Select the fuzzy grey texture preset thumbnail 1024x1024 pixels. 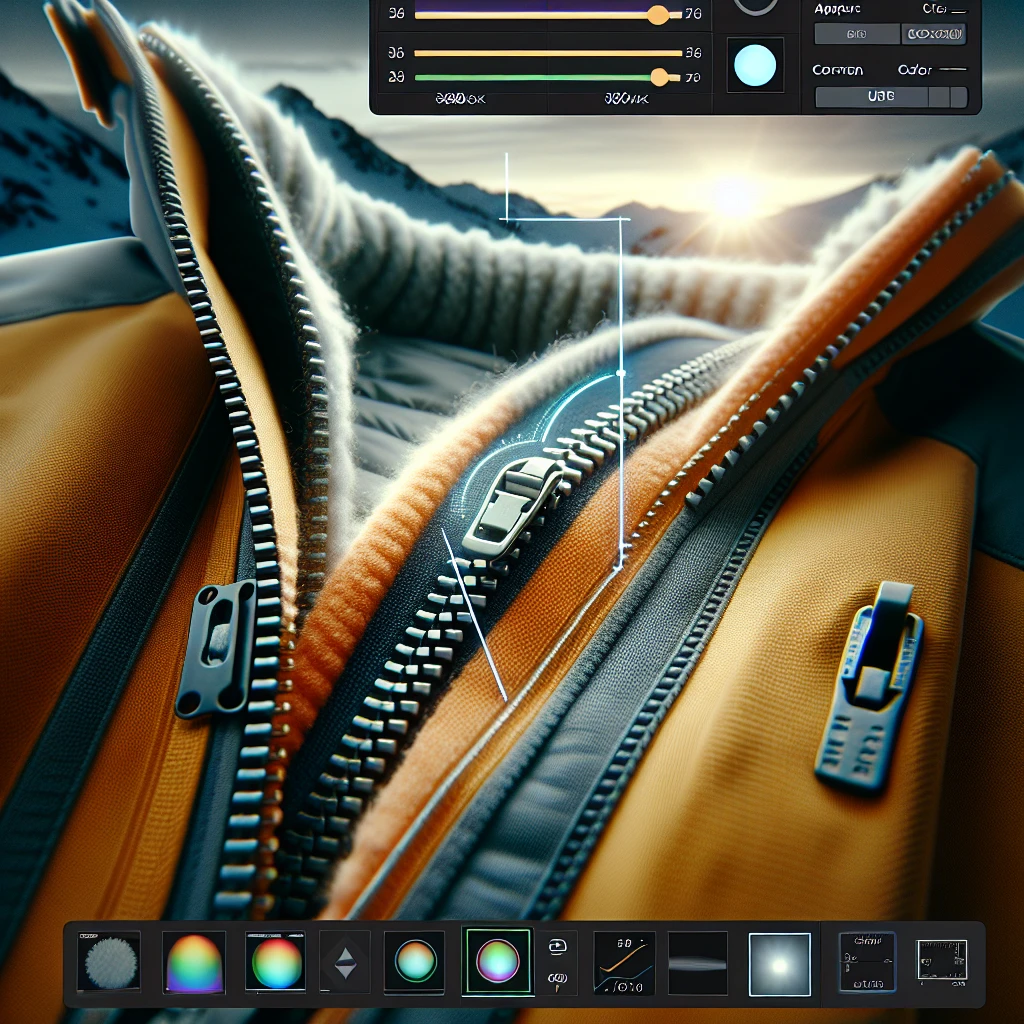pyautogui.click(x=108, y=961)
